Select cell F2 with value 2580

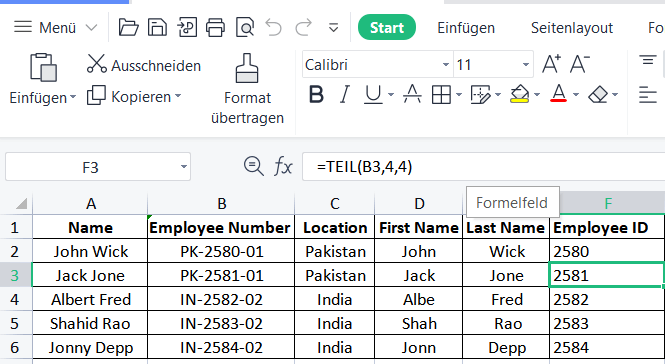tap(607, 252)
